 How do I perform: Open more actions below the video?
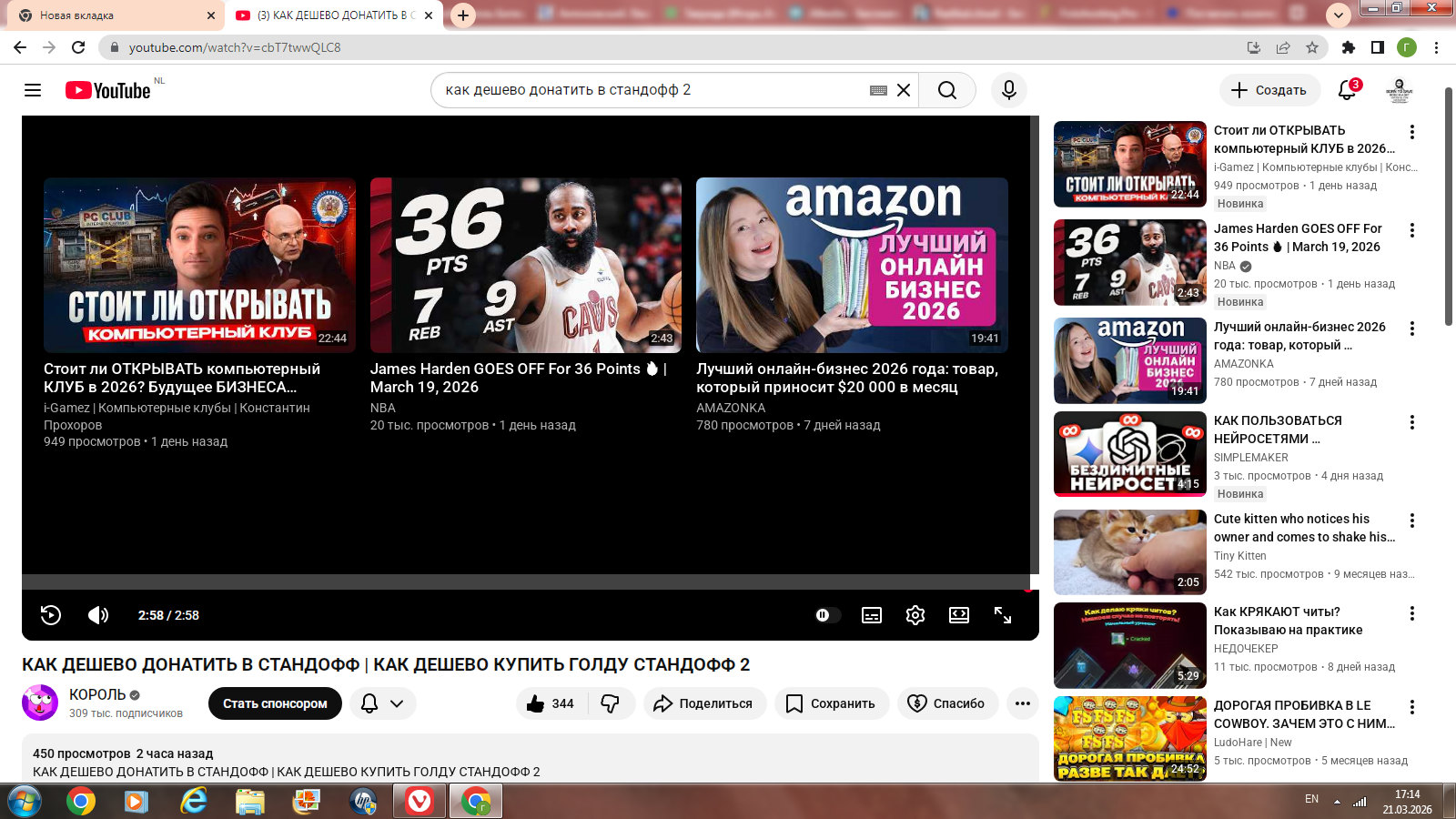point(1023,703)
